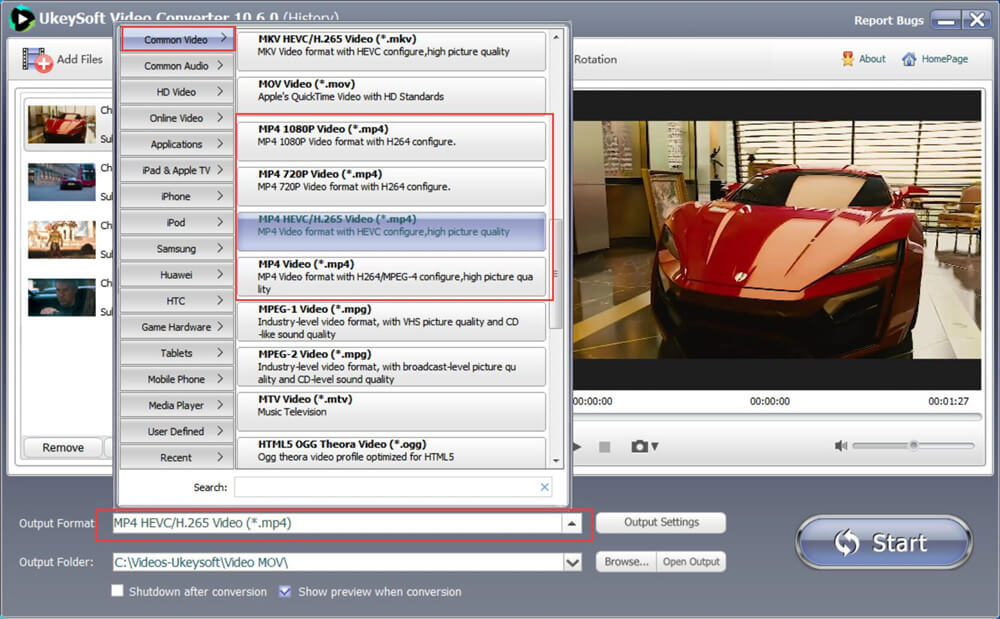Select MP4 HEVC/H.265 Video (*.mp4)

click(x=392, y=231)
